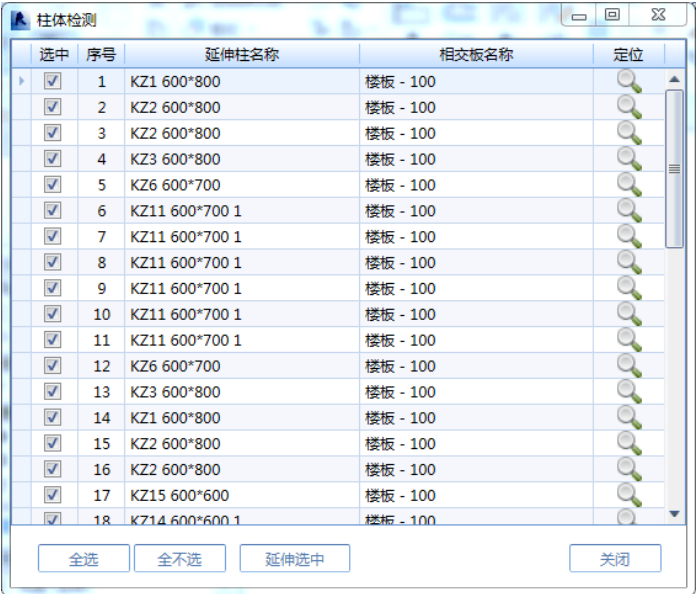Toggle the checkbox for row 15
696x594 pixels.
pyautogui.click(x=52, y=443)
